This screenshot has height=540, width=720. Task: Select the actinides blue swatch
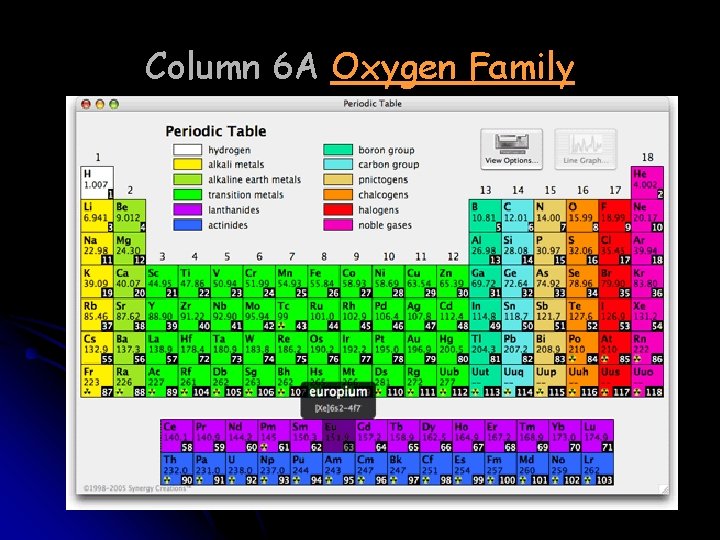point(187,225)
